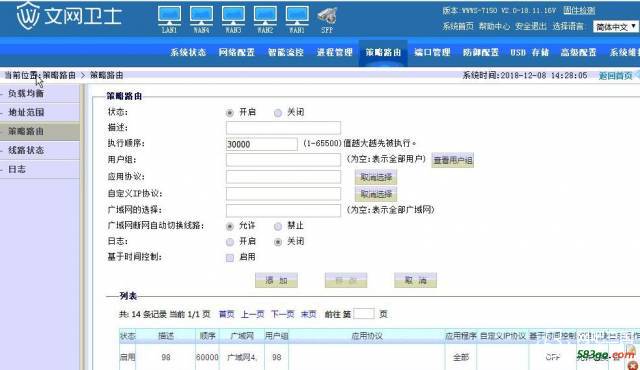Image resolution: width=640 pixels, height=370 pixels.
Task: Go to 首页 of the list
Action: [227, 314]
